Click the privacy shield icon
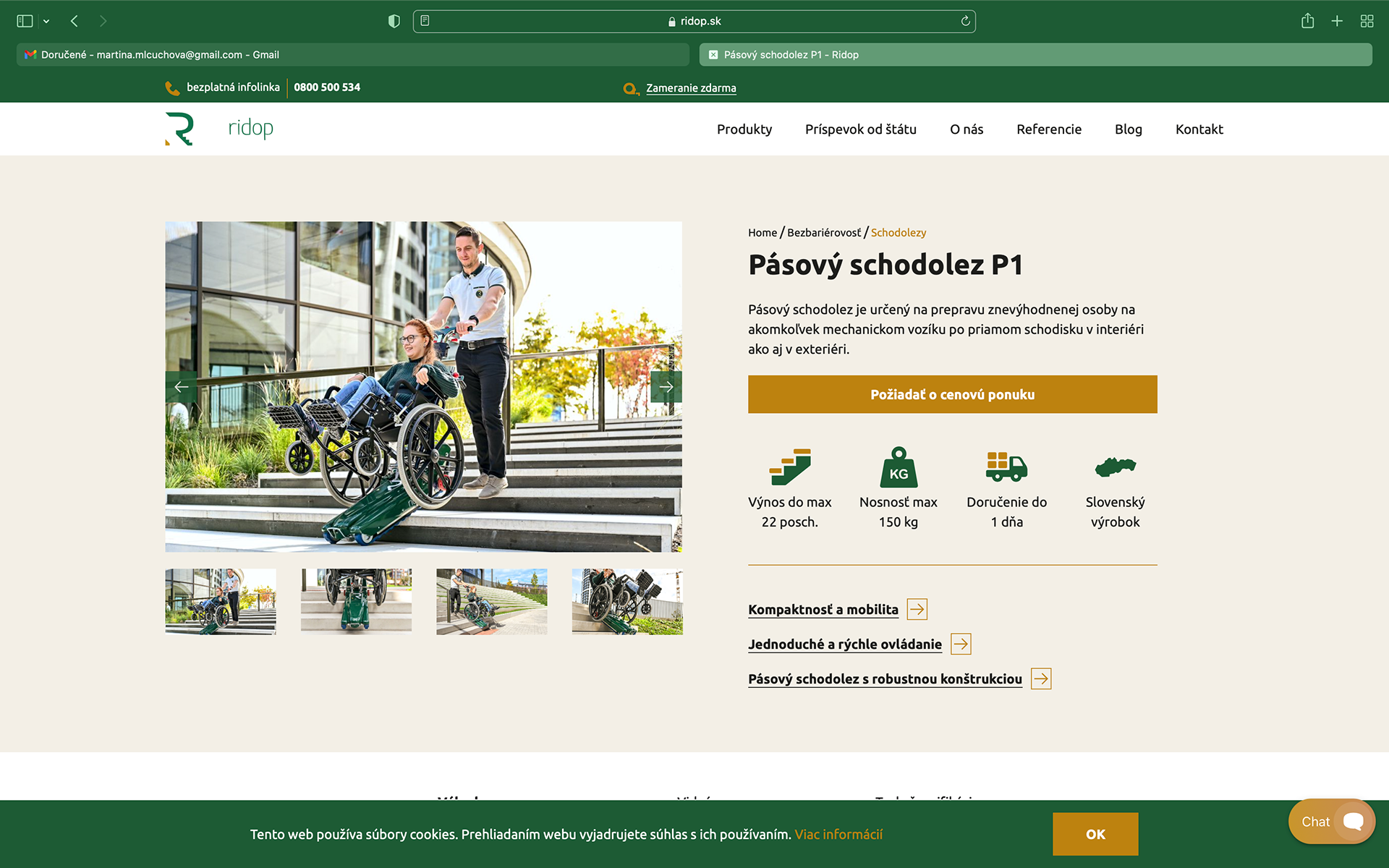Image resolution: width=1389 pixels, height=868 pixels. (x=394, y=21)
